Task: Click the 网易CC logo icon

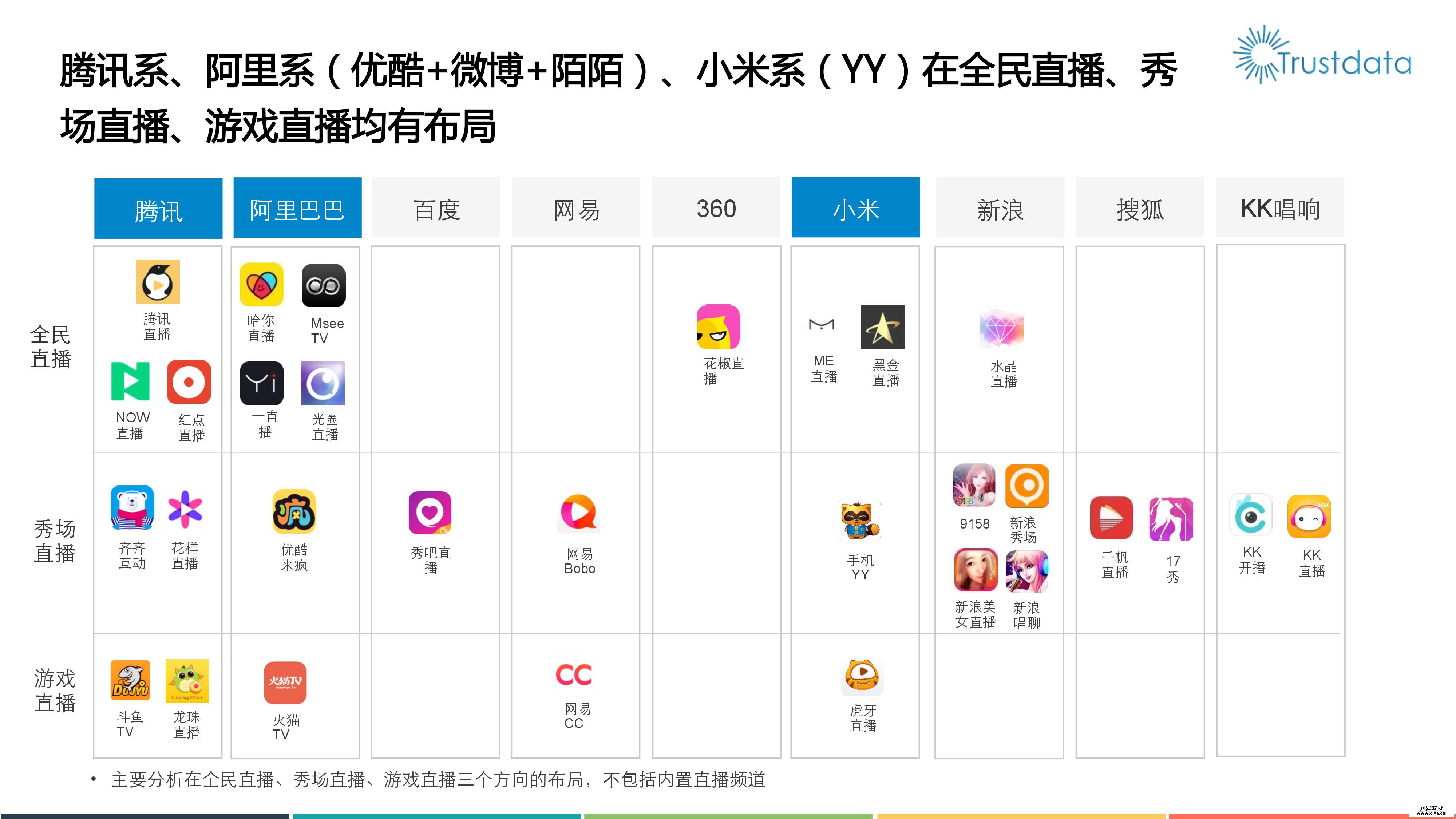Action: click(x=574, y=674)
